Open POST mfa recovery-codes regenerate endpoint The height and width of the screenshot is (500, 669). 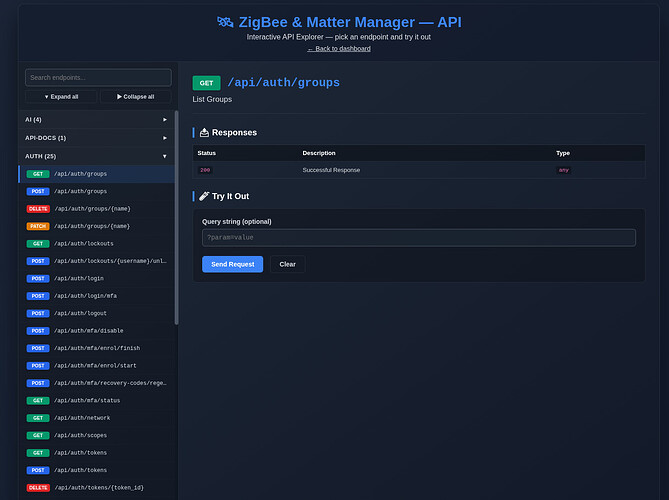point(96,383)
